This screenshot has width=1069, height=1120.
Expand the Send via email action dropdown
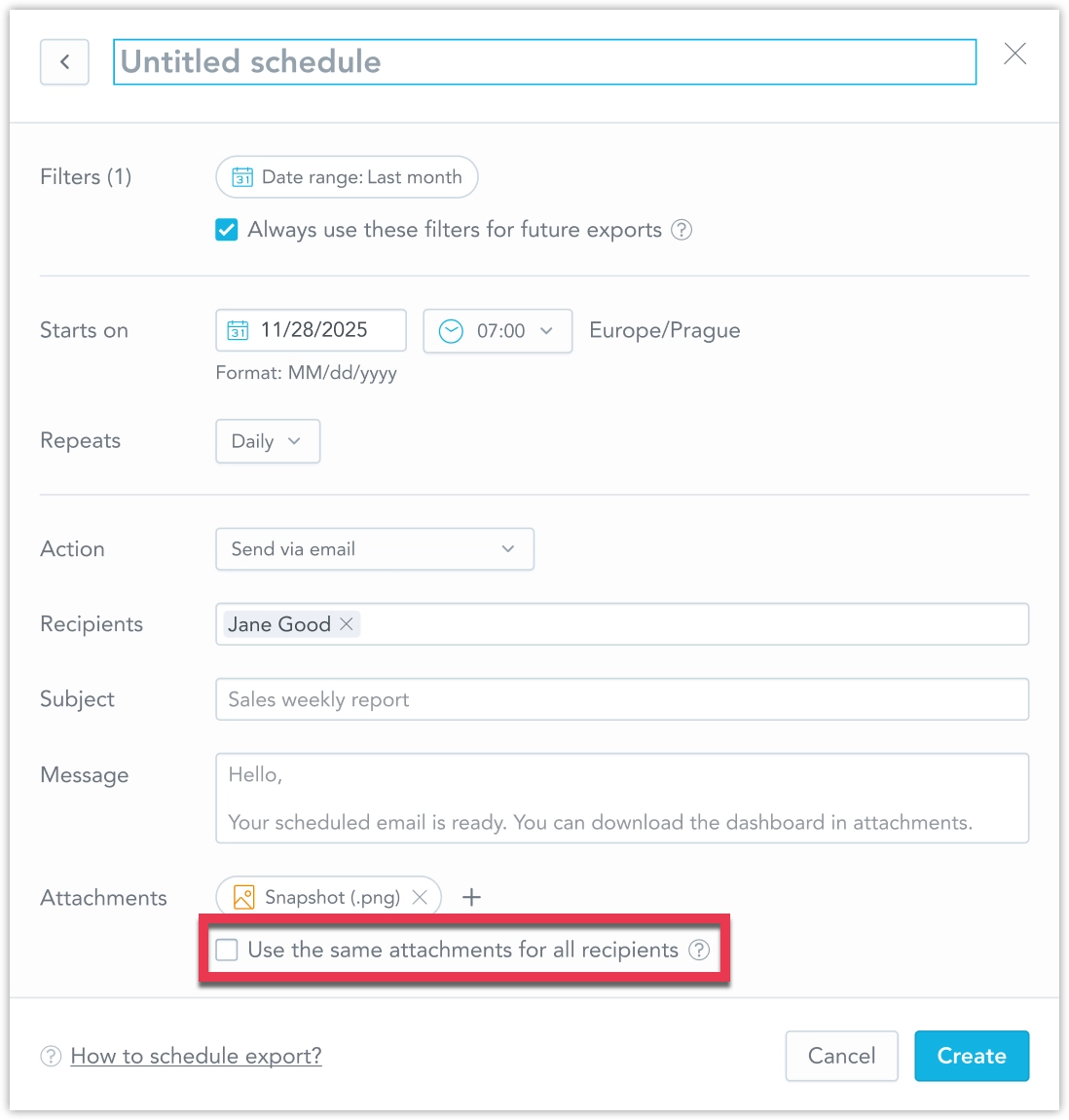click(374, 548)
